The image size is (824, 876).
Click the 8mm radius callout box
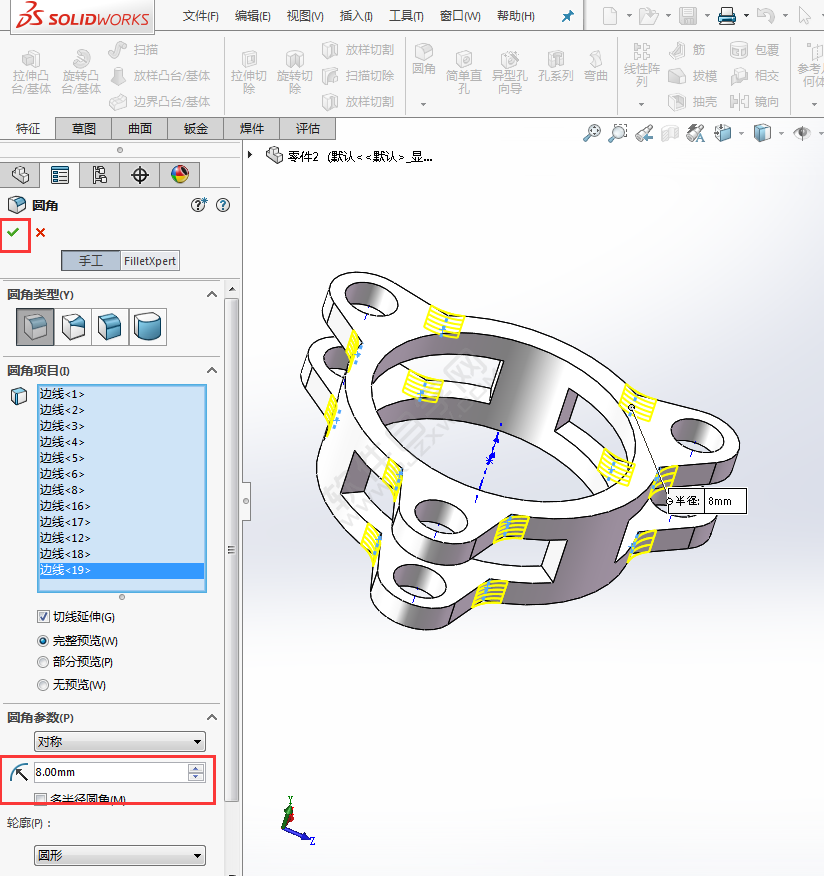tap(725, 501)
